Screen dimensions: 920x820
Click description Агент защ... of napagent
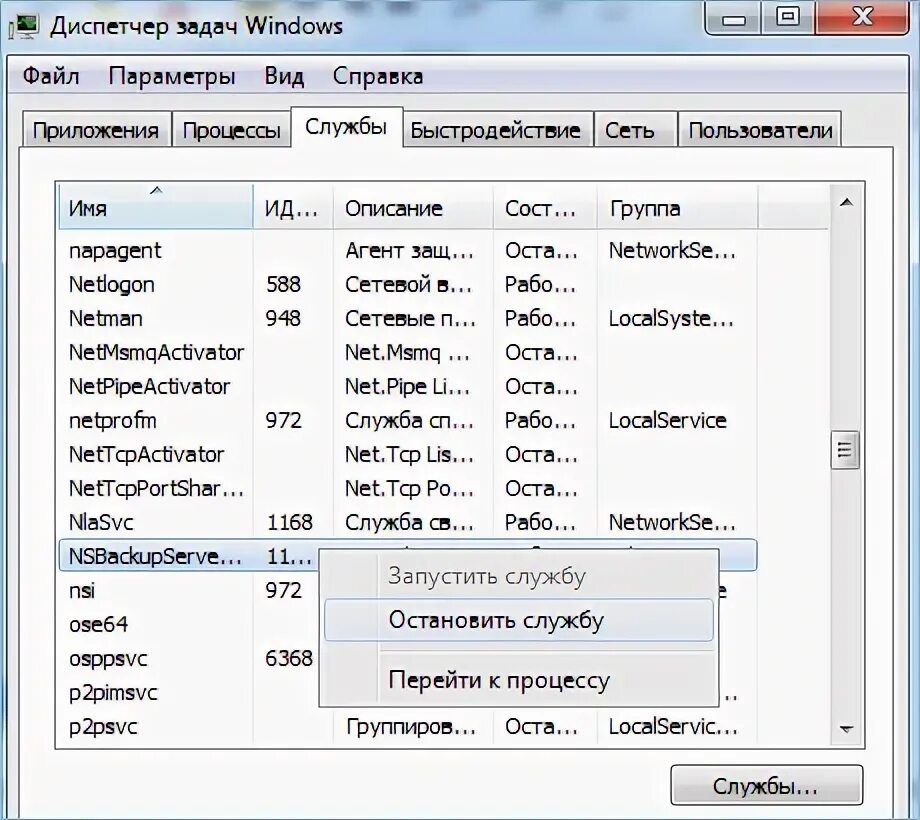click(x=409, y=251)
